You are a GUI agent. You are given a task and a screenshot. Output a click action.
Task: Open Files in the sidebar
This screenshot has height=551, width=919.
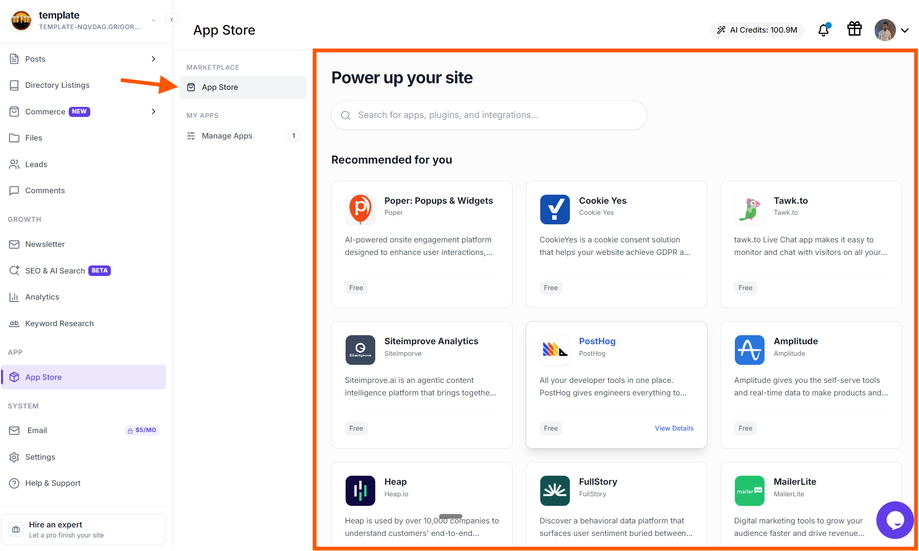[x=33, y=138]
